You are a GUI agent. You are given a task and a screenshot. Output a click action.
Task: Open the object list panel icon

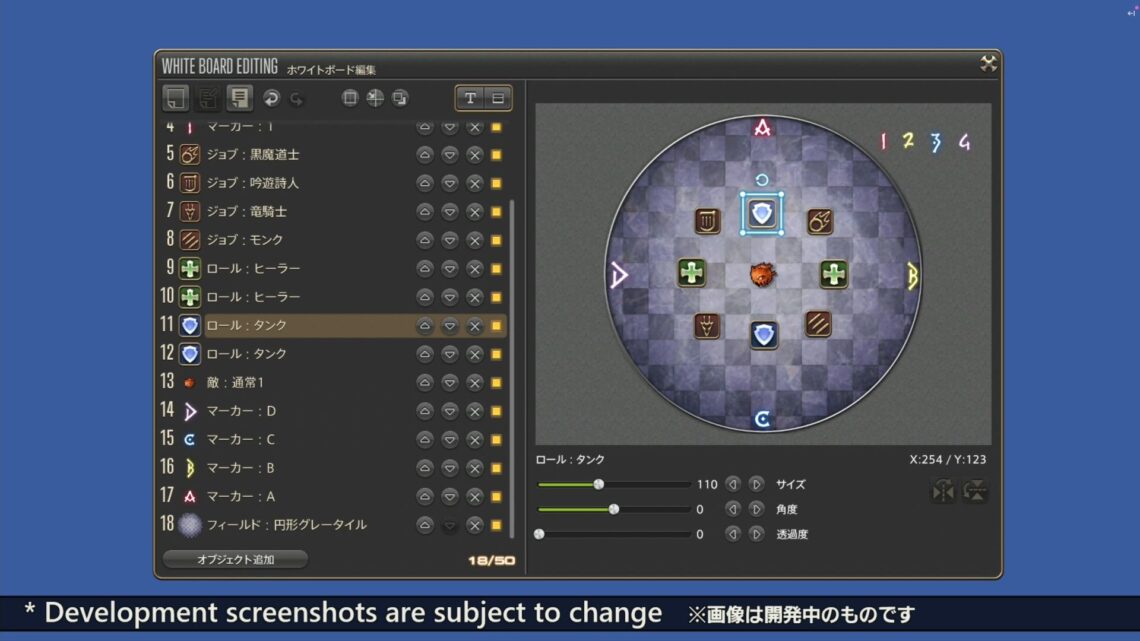point(239,98)
